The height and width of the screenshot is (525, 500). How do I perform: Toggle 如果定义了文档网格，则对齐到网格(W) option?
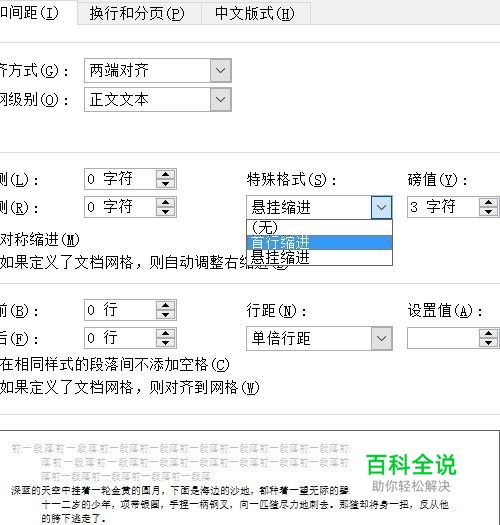[x=130, y=388]
